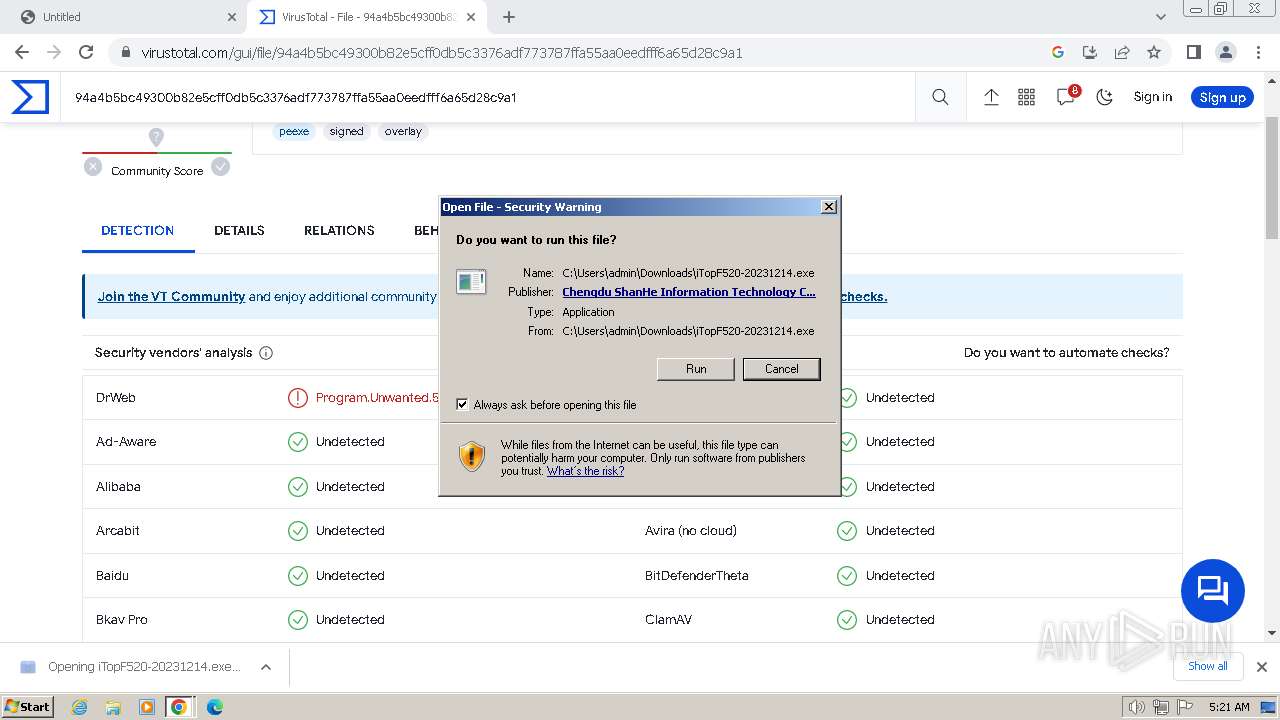Click the browser address bar URL
Image resolution: width=1280 pixels, height=720 pixels.
click(x=441, y=52)
